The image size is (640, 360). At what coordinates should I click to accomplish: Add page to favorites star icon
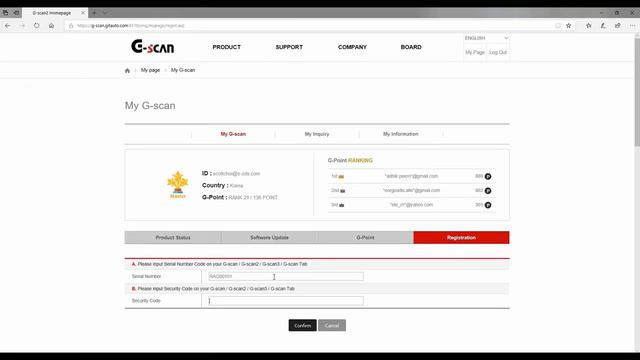click(569, 26)
